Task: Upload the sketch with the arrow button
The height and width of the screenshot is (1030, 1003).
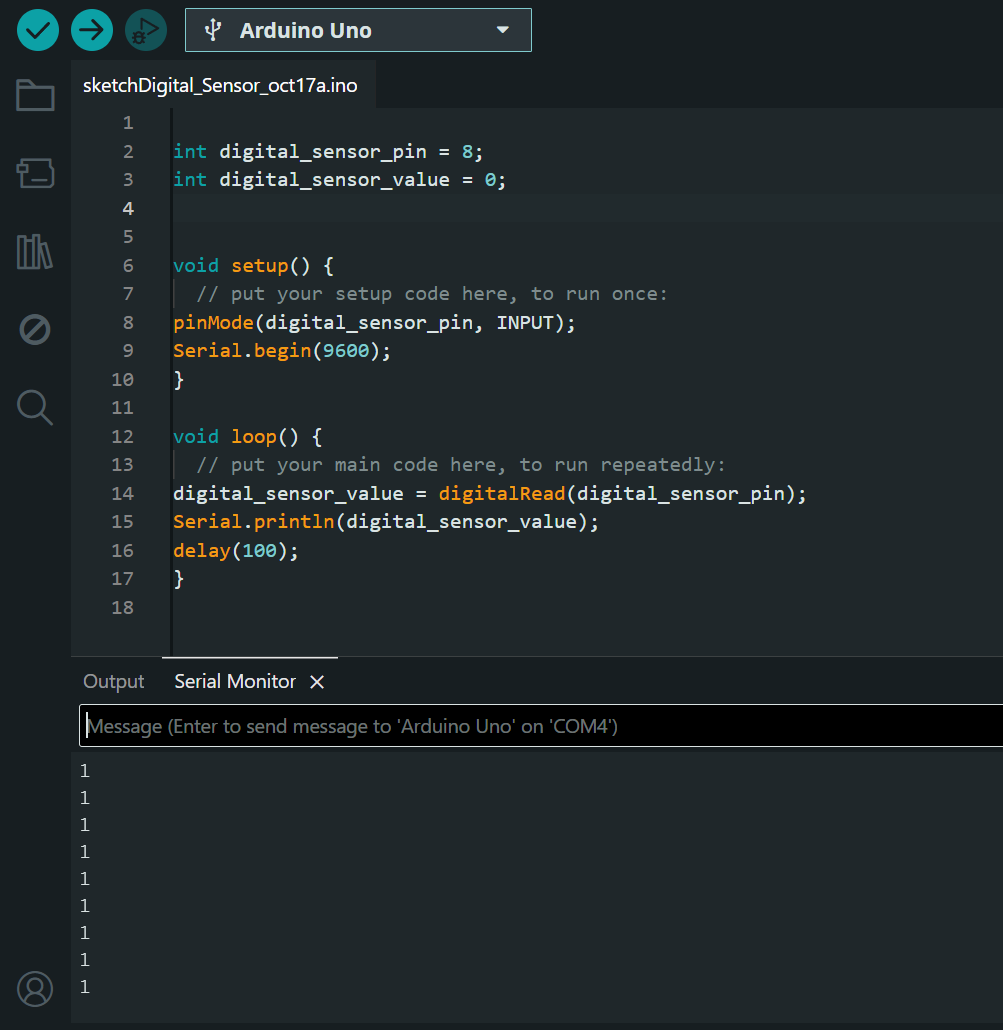Action: coord(92,30)
